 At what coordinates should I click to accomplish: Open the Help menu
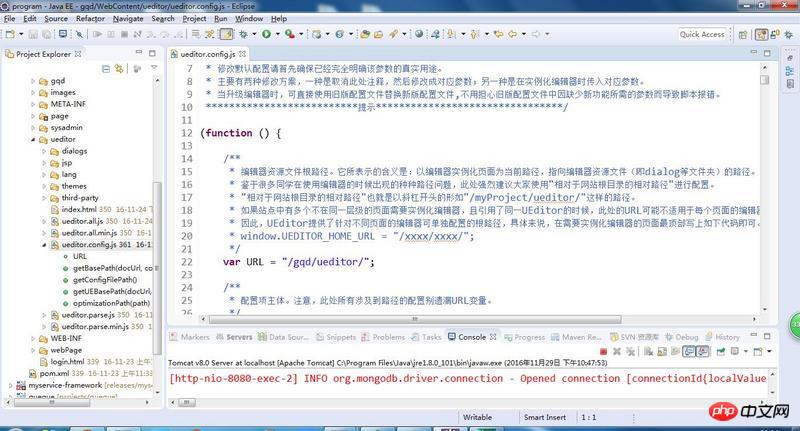pyautogui.click(x=279, y=18)
